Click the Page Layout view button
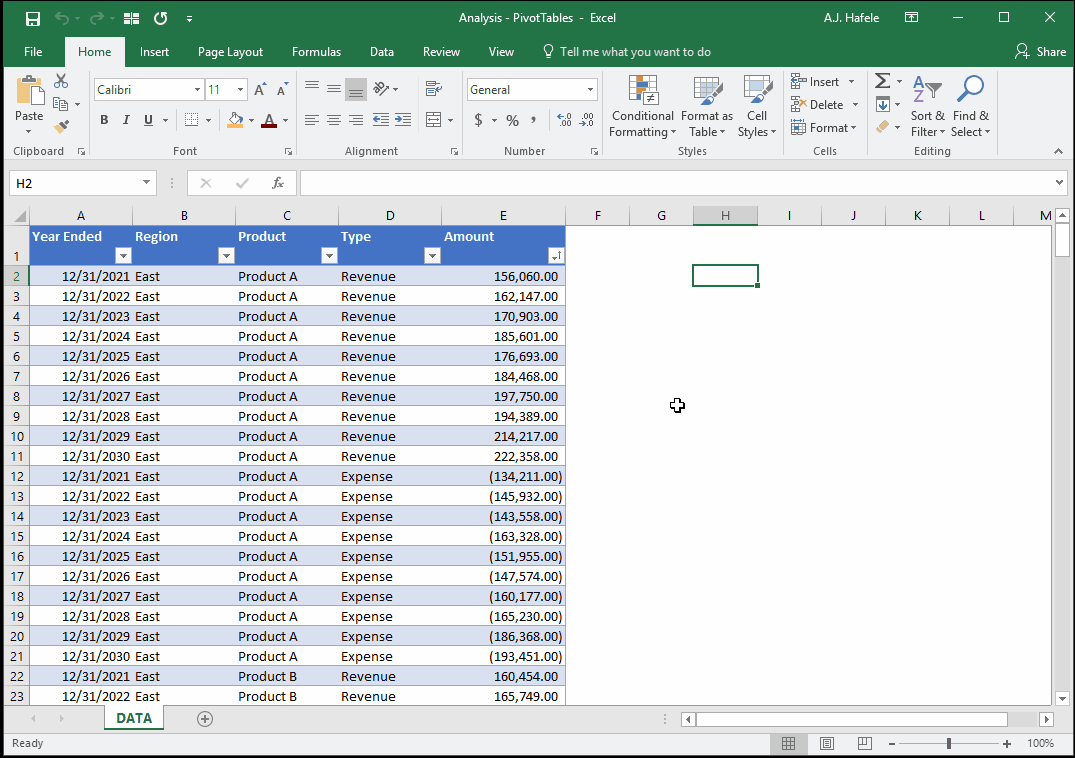 tap(827, 744)
